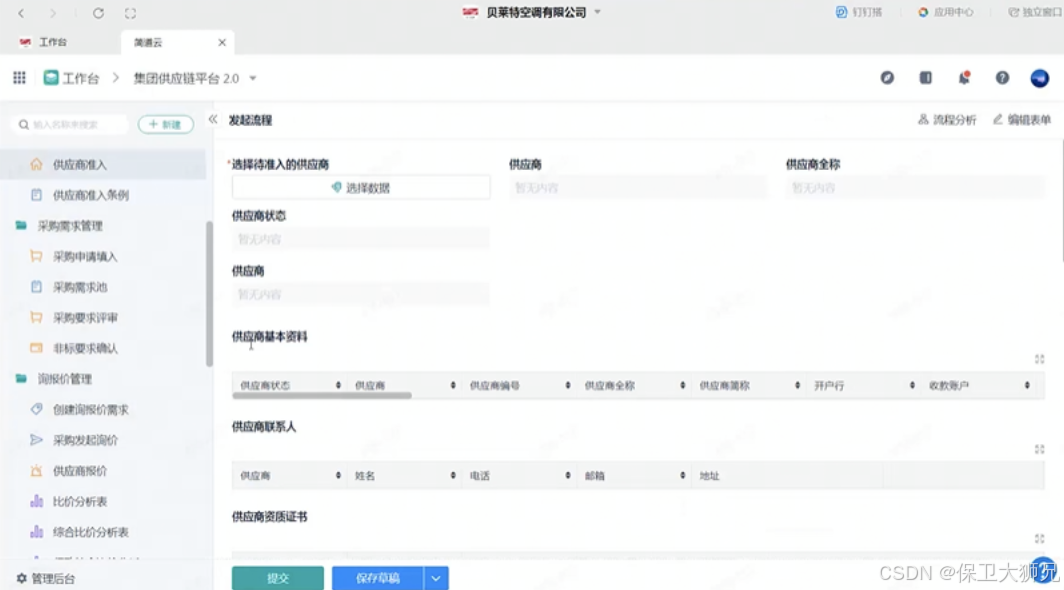Screen dimensions: 1064x590
Task: Expand the 保存草稿 button dropdown arrow
Action: pyautogui.click(x=435, y=577)
